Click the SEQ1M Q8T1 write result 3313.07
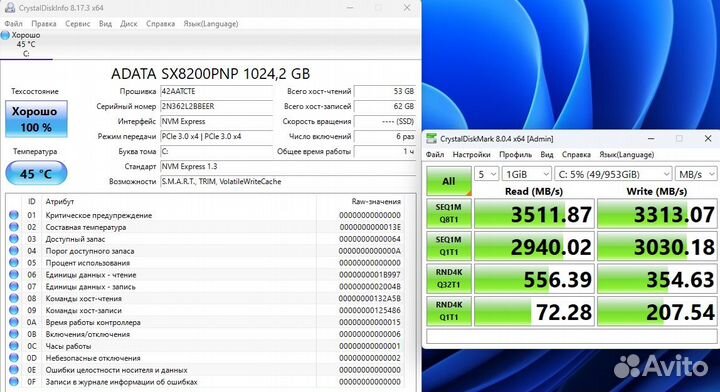The height and width of the screenshot is (392, 720). click(657, 213)
